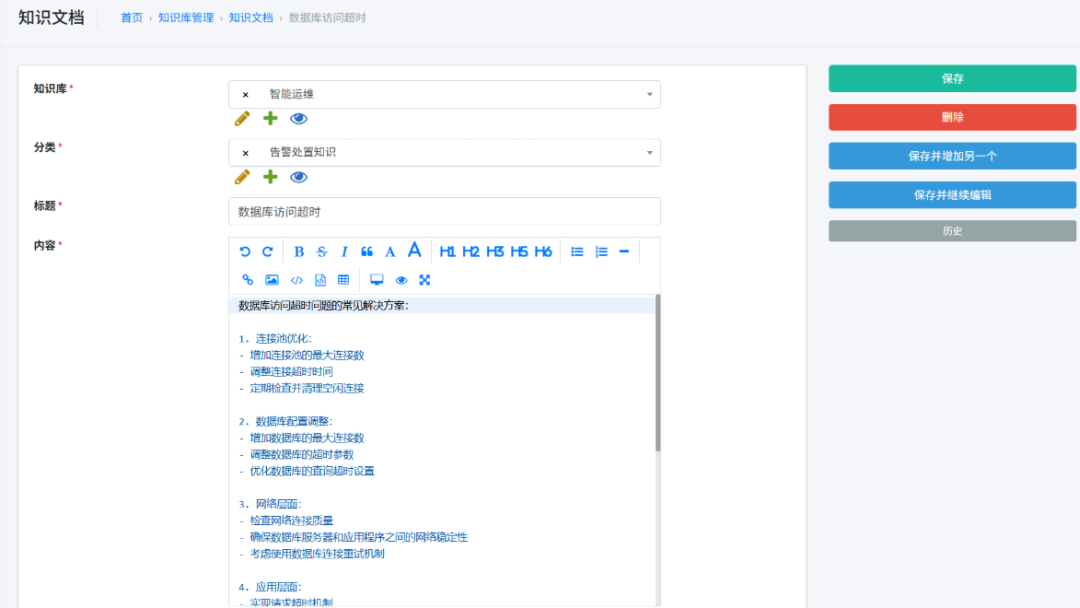The width and height of the screenshot is (1080, 608).
Task: Toggle editor preview with the eye icon
Action: point(400,279)
